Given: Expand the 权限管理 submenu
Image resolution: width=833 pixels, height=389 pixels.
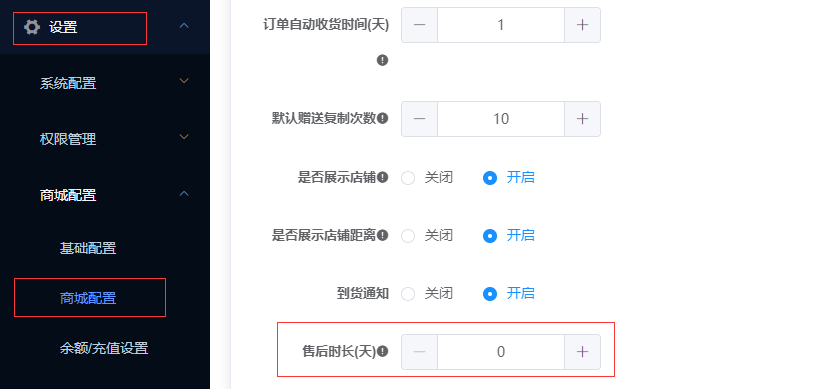Looking at the screenshot, I should 184,137.
